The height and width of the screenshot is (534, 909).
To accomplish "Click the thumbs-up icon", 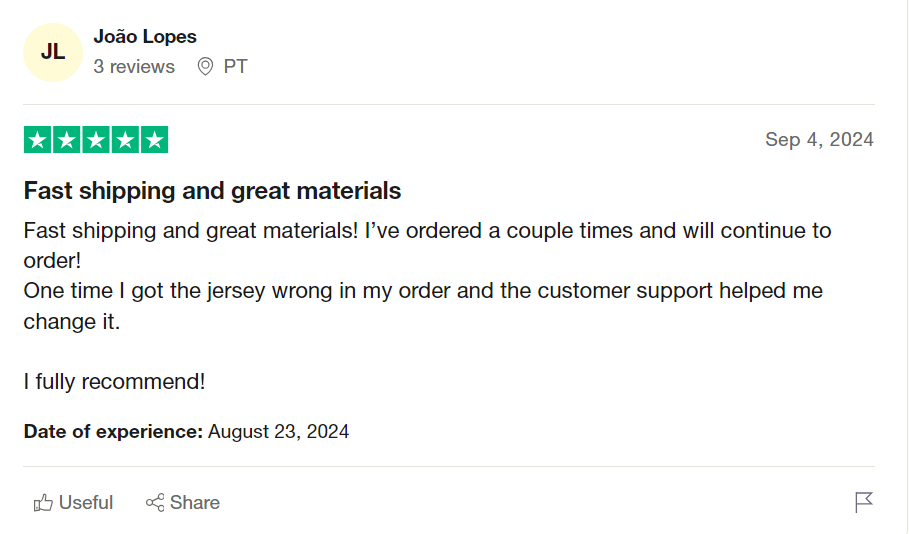I will (x=43, y=503).
